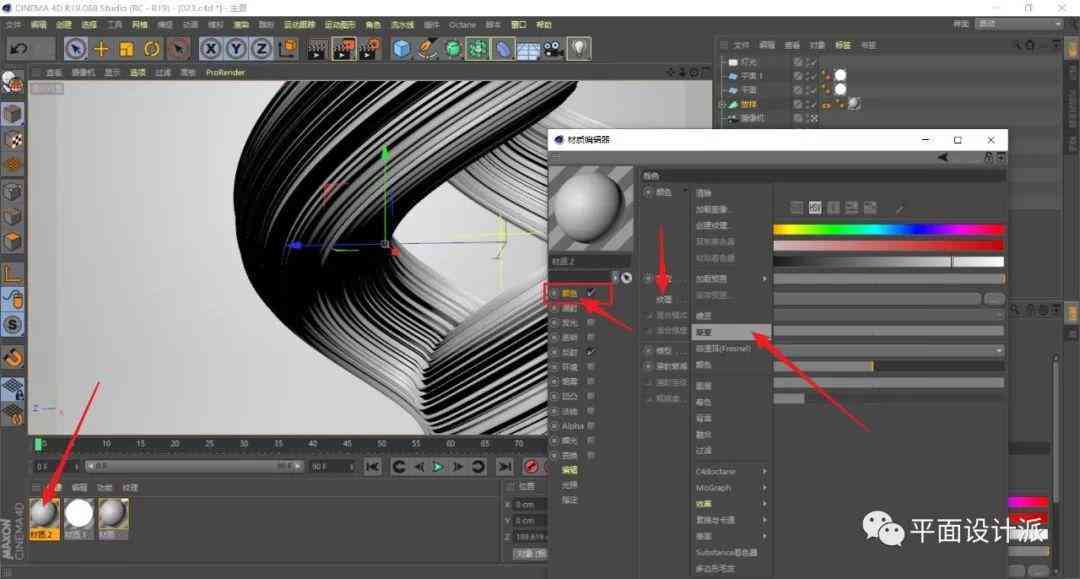The width and height of the screenshot is (1080, 579).
Task: Select the Rotate tool
Action: tap(152, 48)
